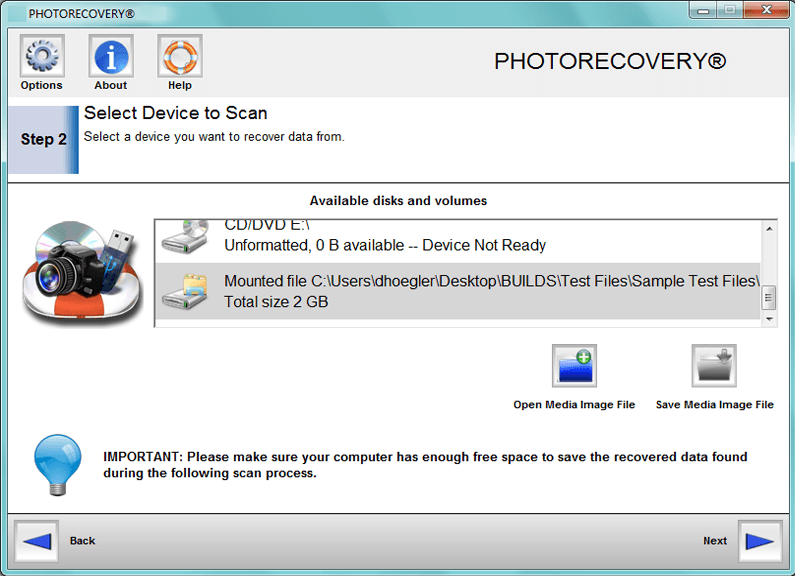Maximize the PHOTORECOVERY window

(730, 10)
